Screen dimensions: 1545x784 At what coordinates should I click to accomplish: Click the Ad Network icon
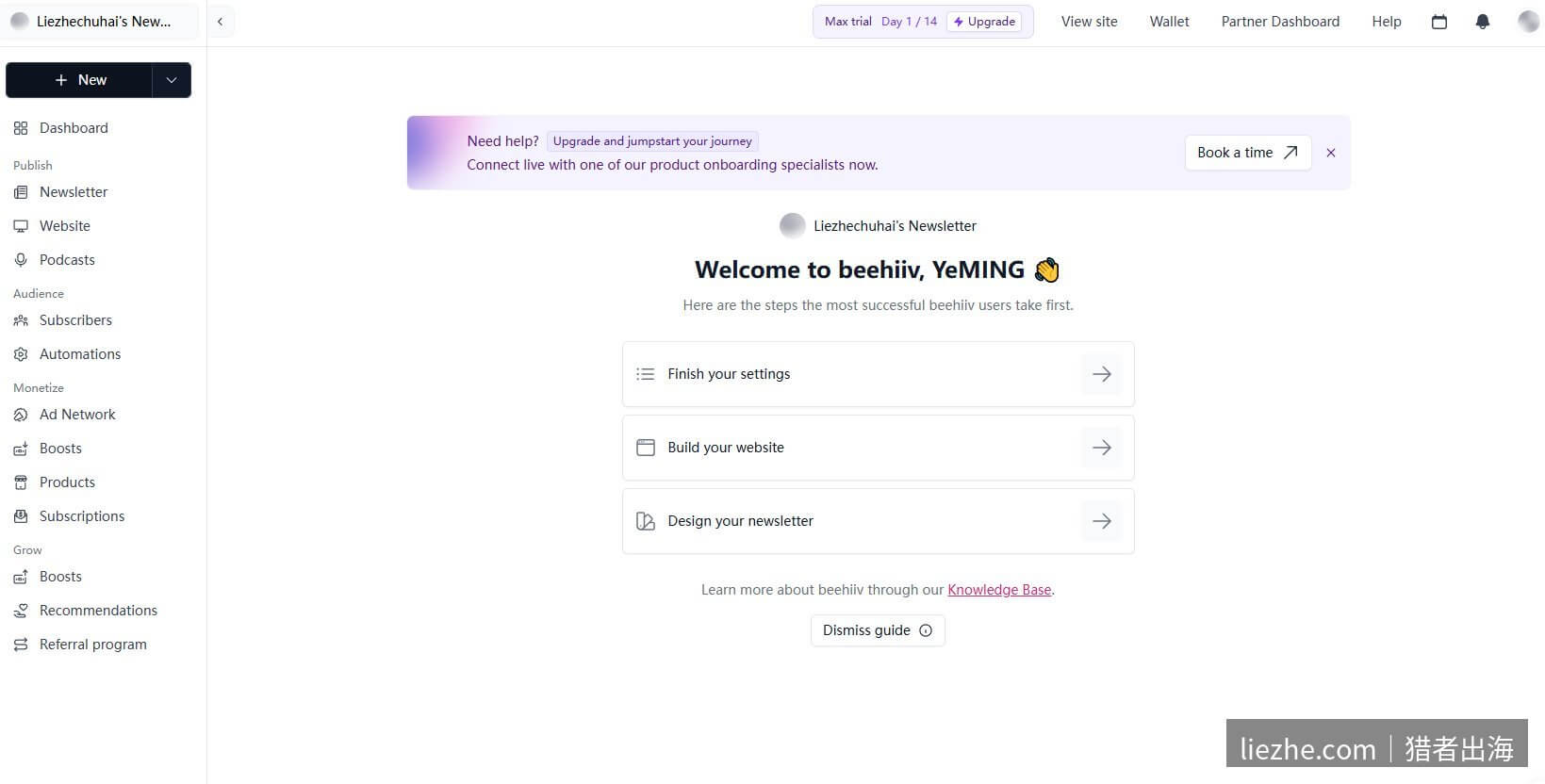(x=21, y=415)
